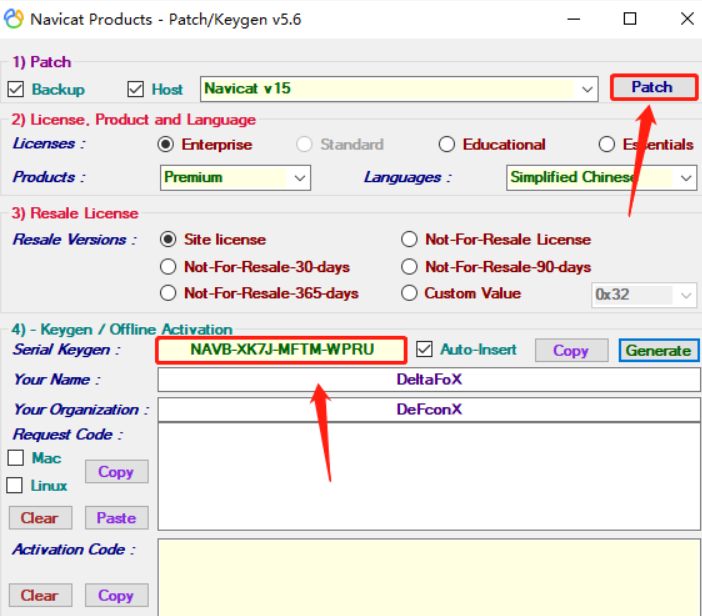
Task: Select the Enterprise license radio button
Action: click(166, 145)
